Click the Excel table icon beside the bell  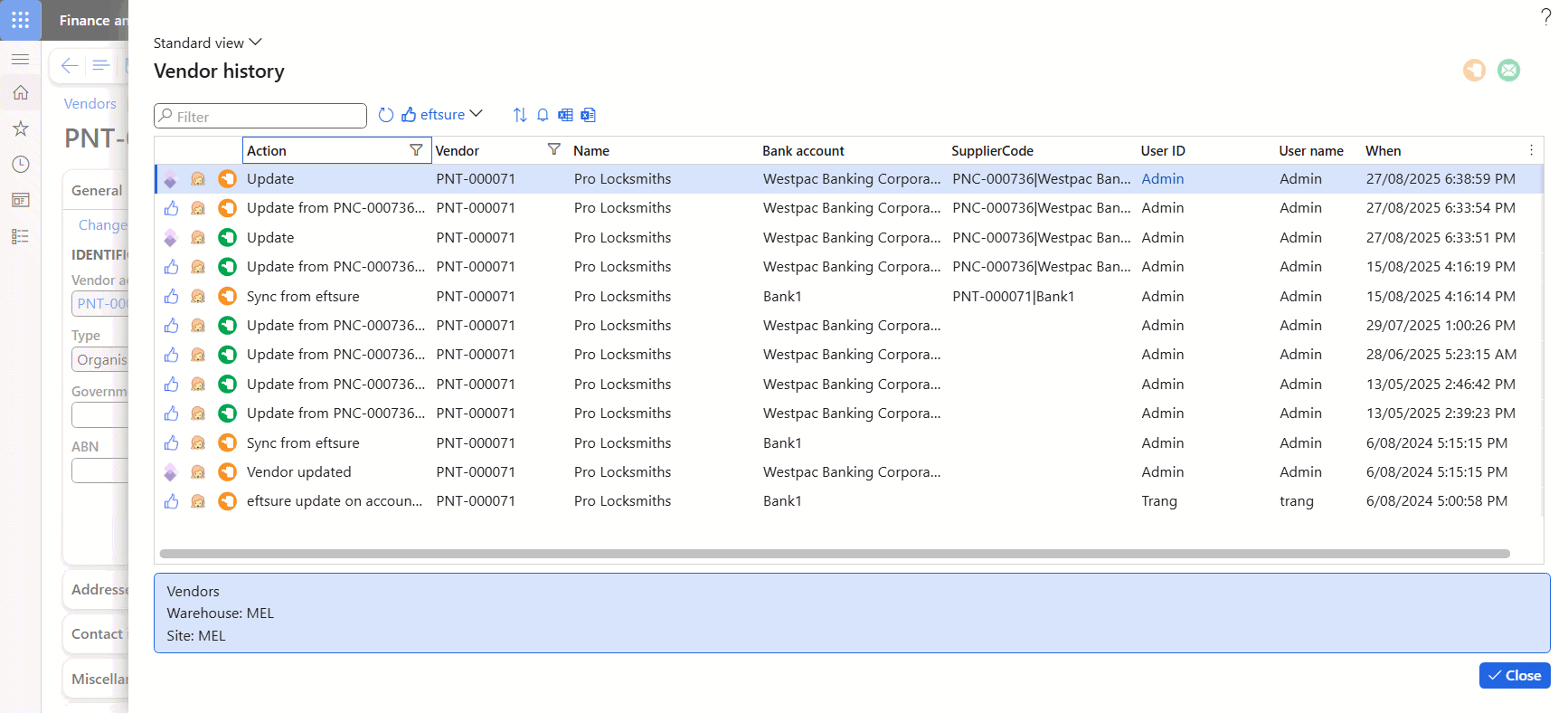[x=565, y=115]
